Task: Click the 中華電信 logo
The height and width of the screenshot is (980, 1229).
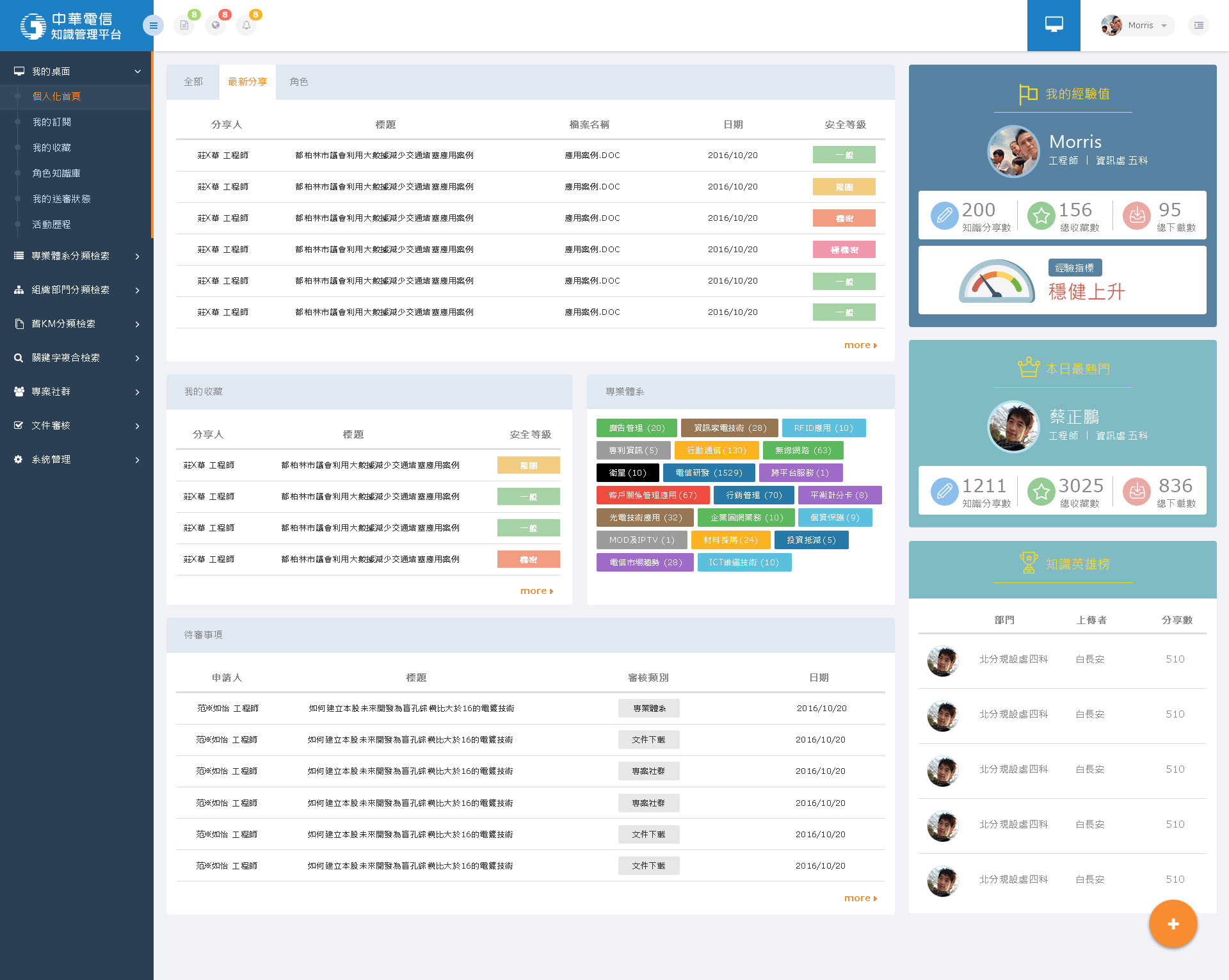Action: pyautogui.click(x=70, y=26)
